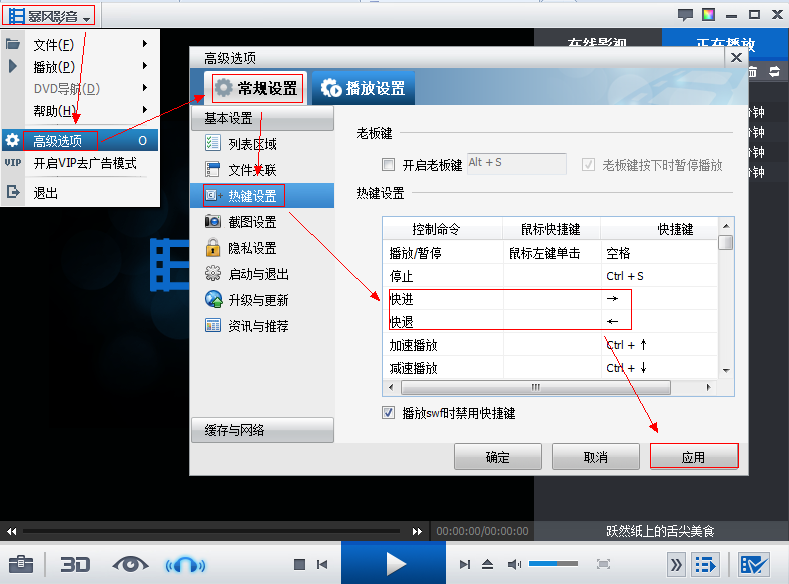The height and width of the screenshot is (584, 789).
Task: Expand the 缓存与网络 section header
Action: tap(262, 430)
